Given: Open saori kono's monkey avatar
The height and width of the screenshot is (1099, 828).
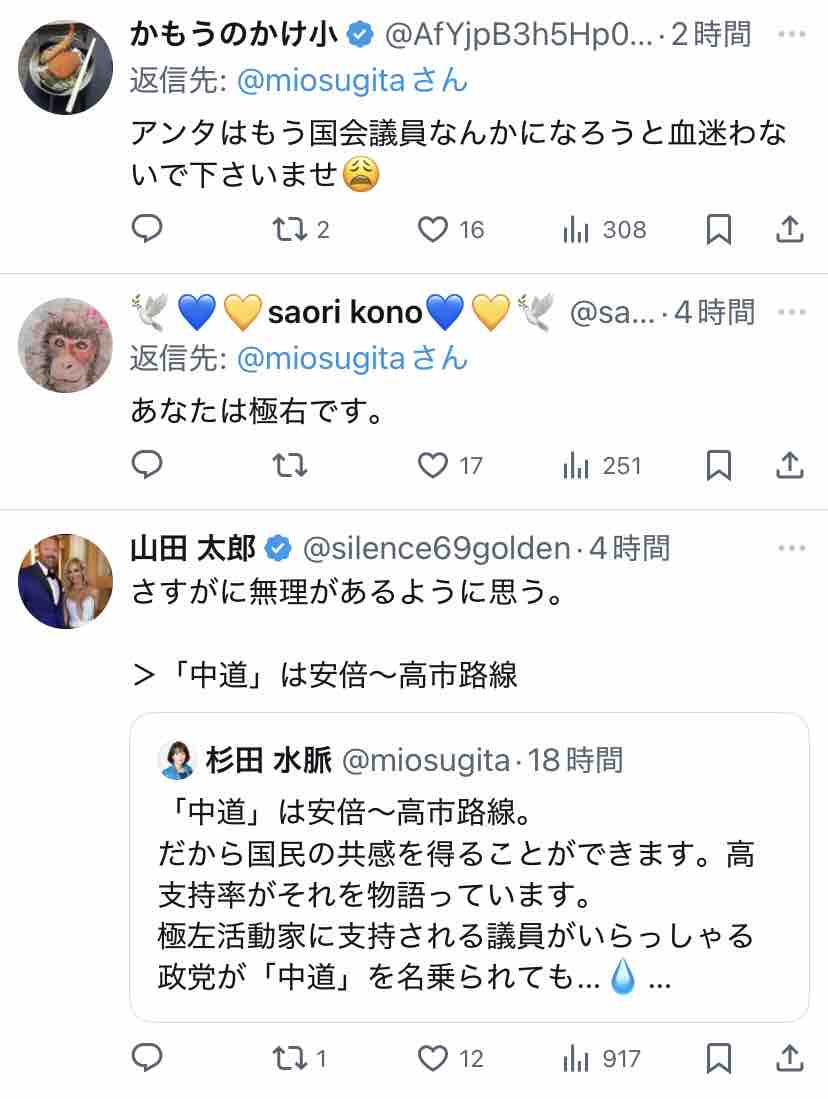Looking at the screenshot, I should pos(65,345).
